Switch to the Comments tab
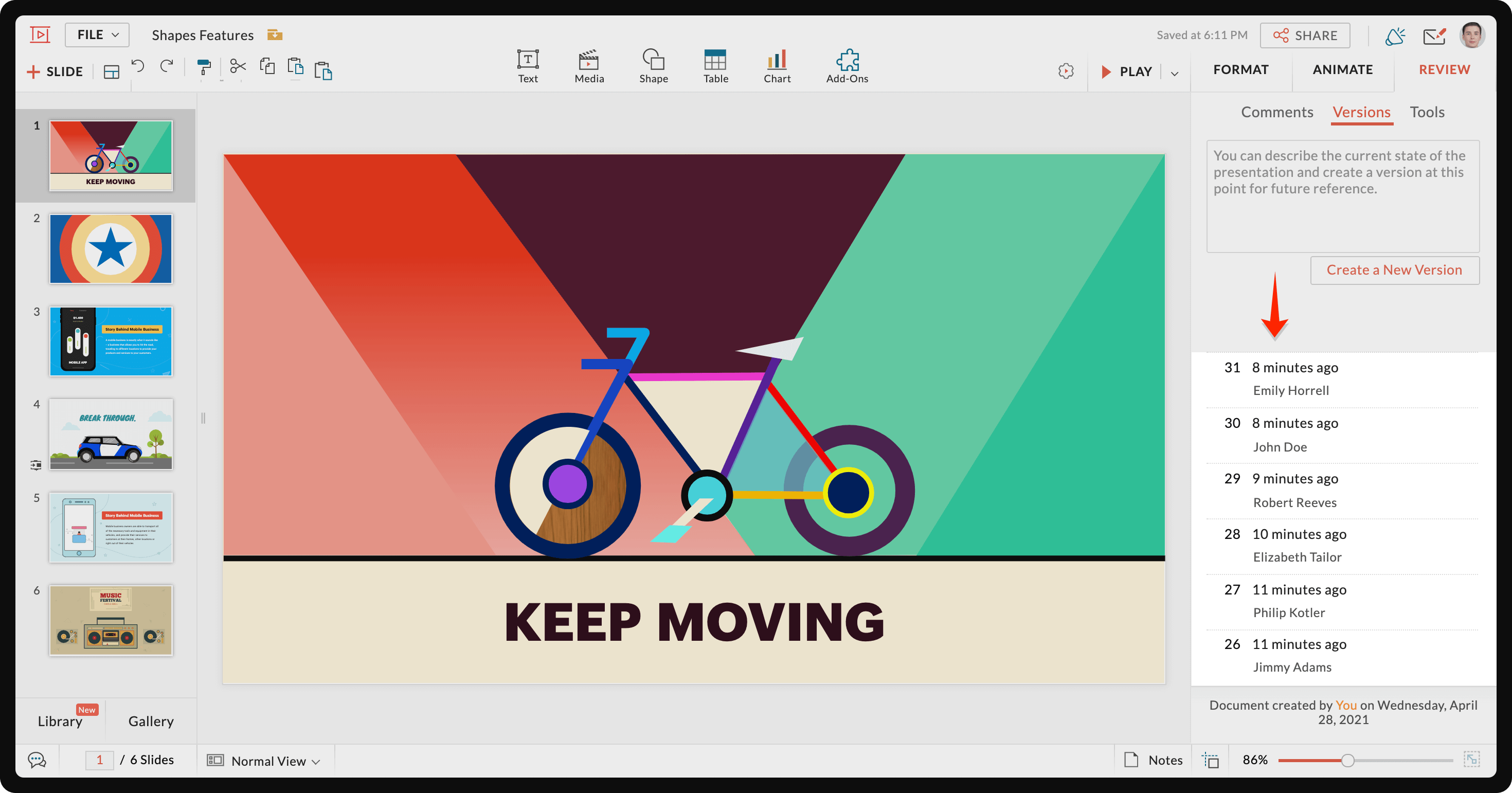 coord(1276,111)
